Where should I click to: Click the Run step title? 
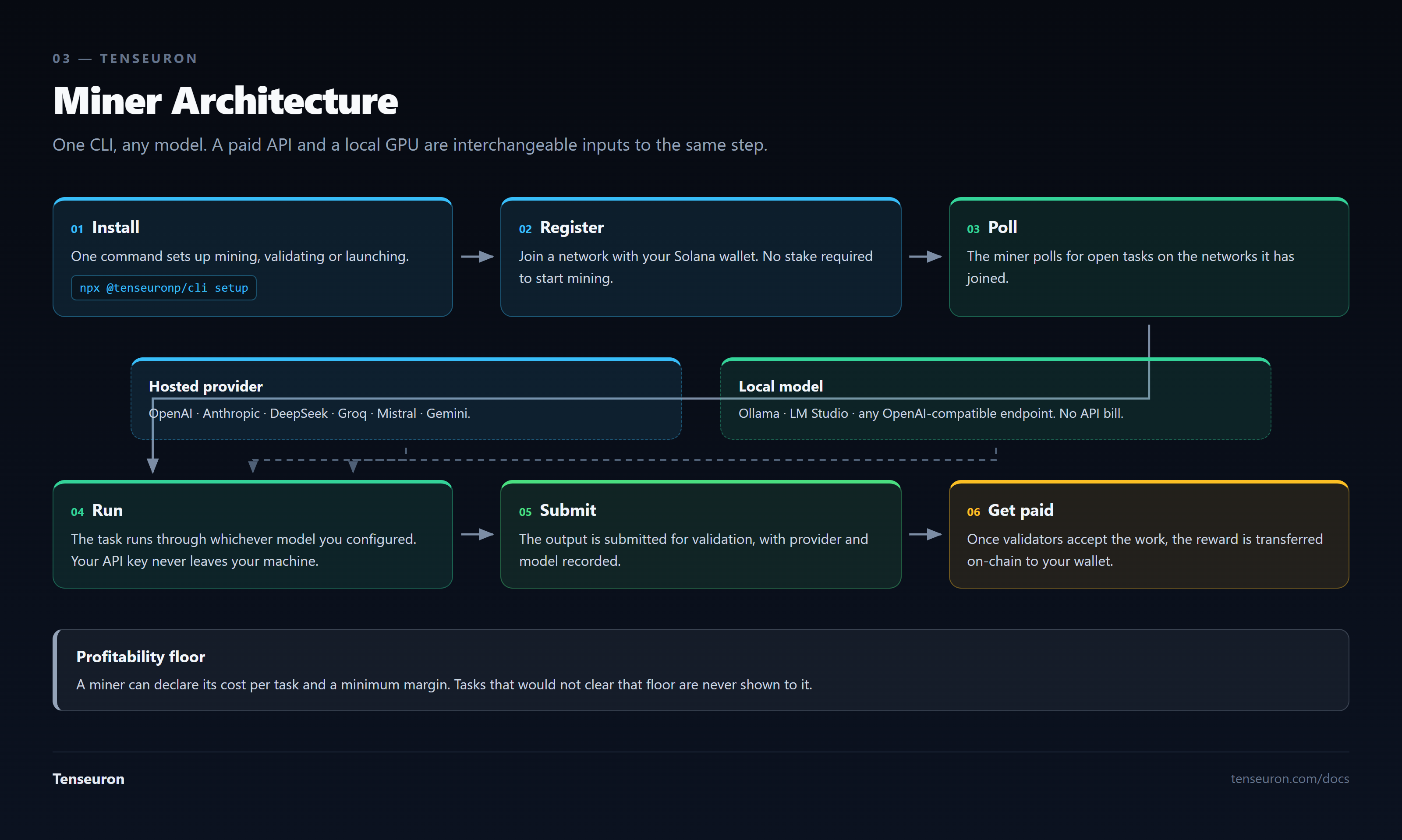click(x=108, y=511)
